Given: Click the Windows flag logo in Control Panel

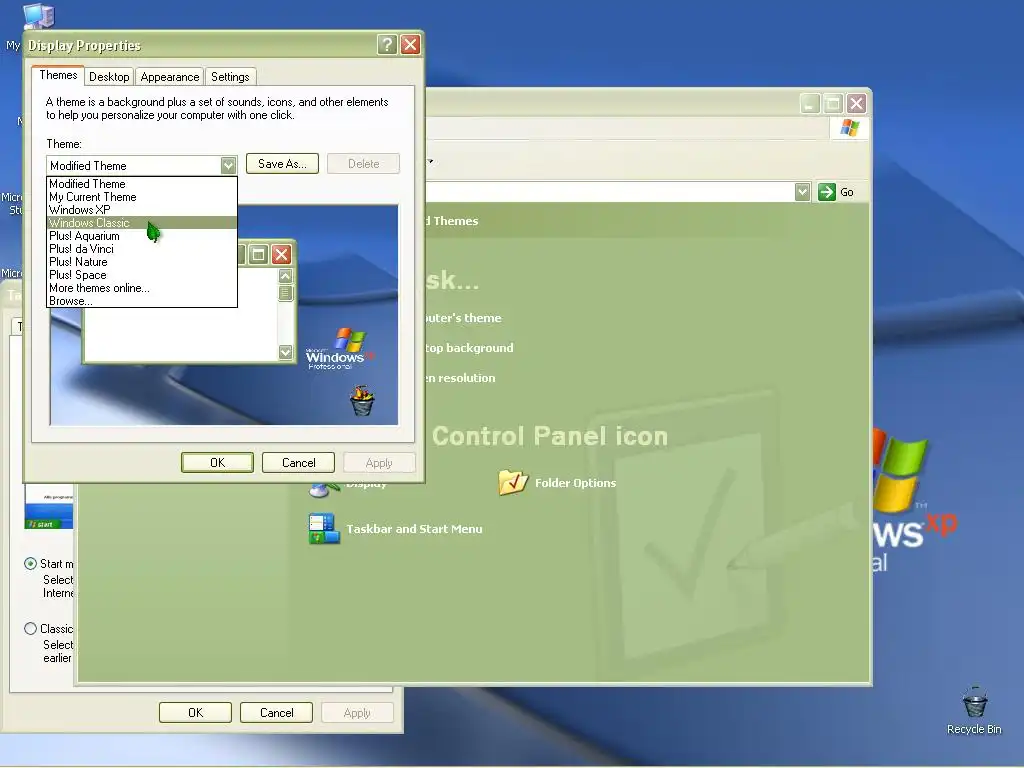Looking at the screenshot, I should [850, 127].
